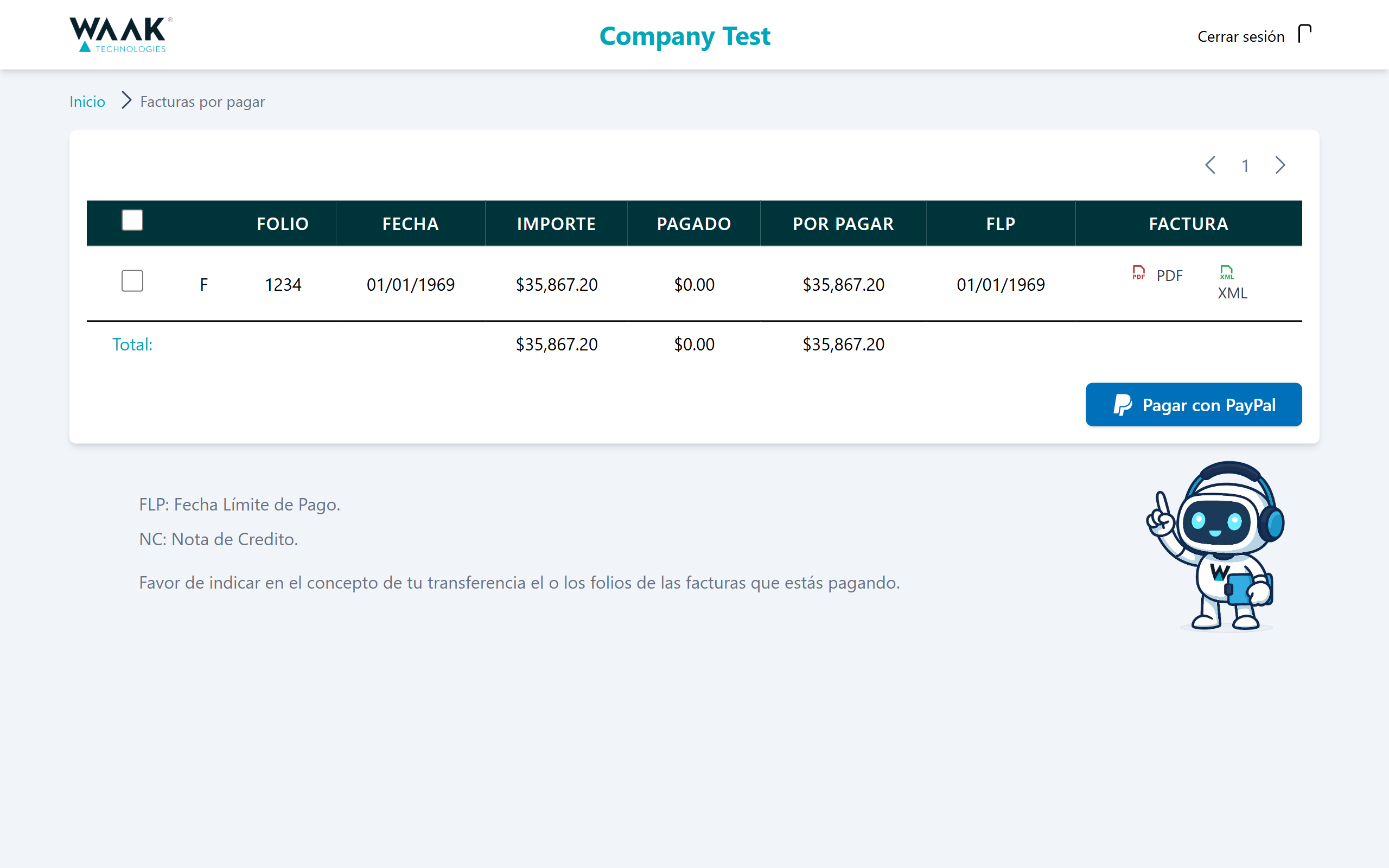Click Cerrar sesión to log out
The height and width of the screenshot is (868, 1389).
coord(1240,37)
